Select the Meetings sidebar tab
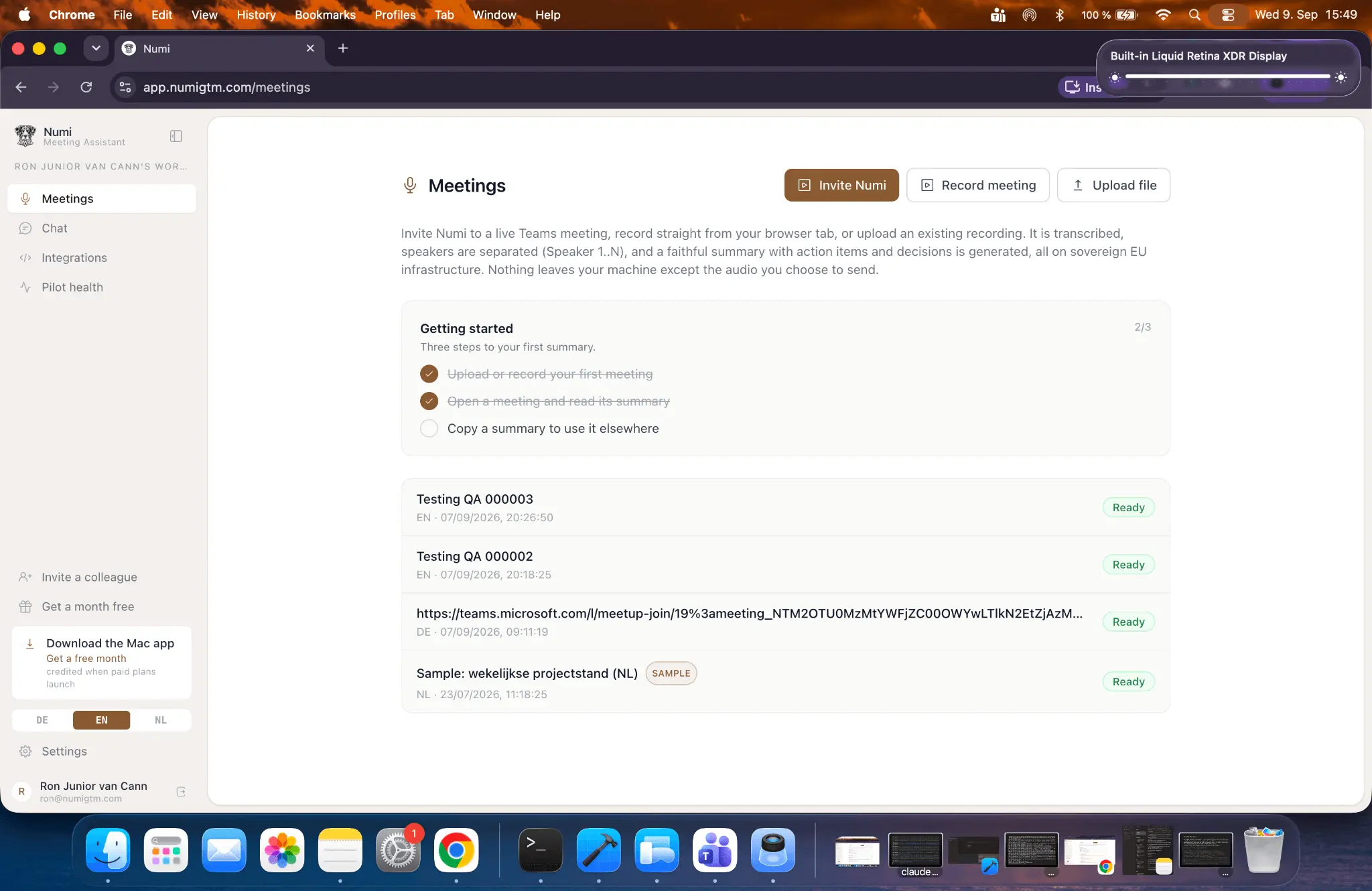The width and height of the screenshot is (1372, 891). point(101,198)
